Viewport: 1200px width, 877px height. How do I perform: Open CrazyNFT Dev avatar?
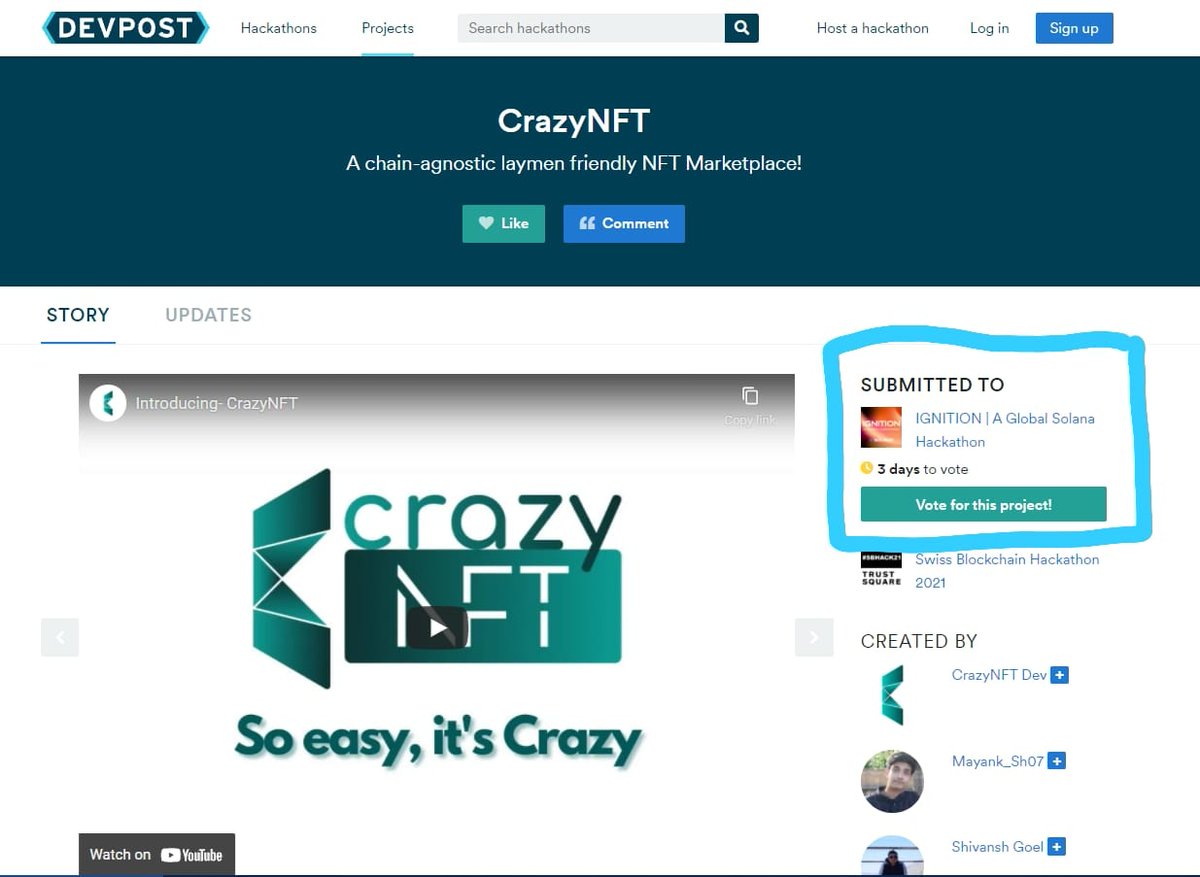pyautogui.click(x=892, y=695)
